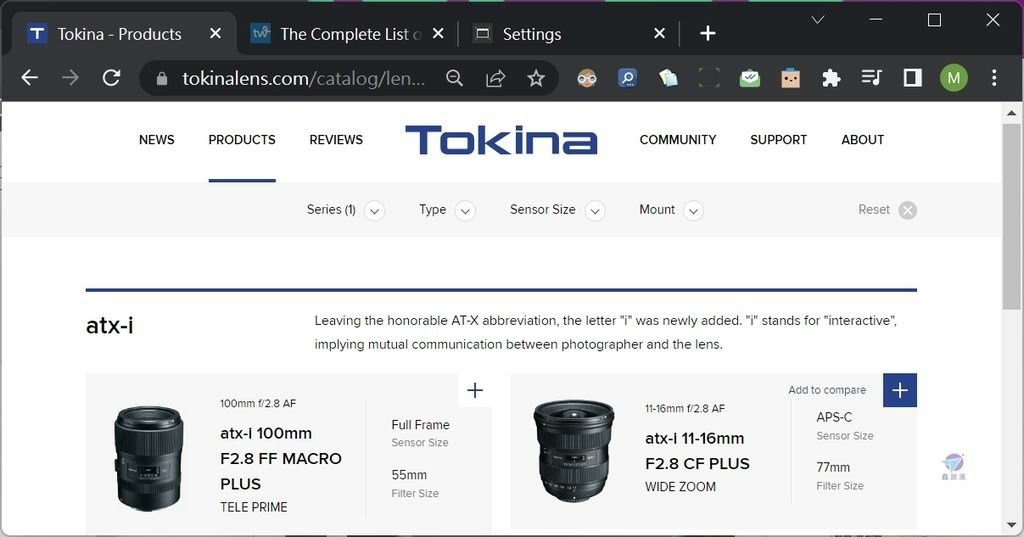Toggle the browser side panel icon

click(x=912, y=78)
